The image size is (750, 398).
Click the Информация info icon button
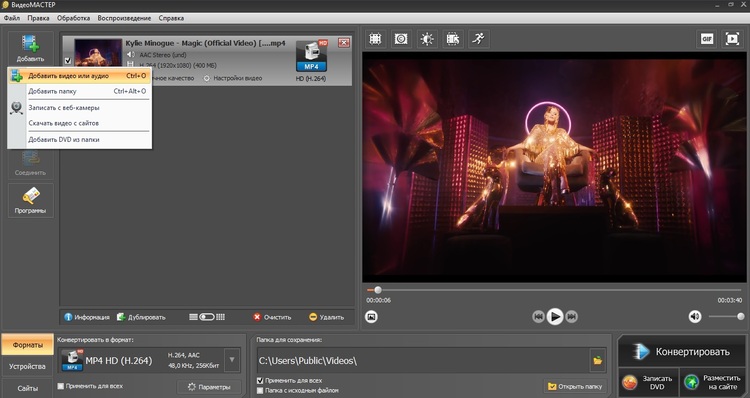tap(87, 317)
